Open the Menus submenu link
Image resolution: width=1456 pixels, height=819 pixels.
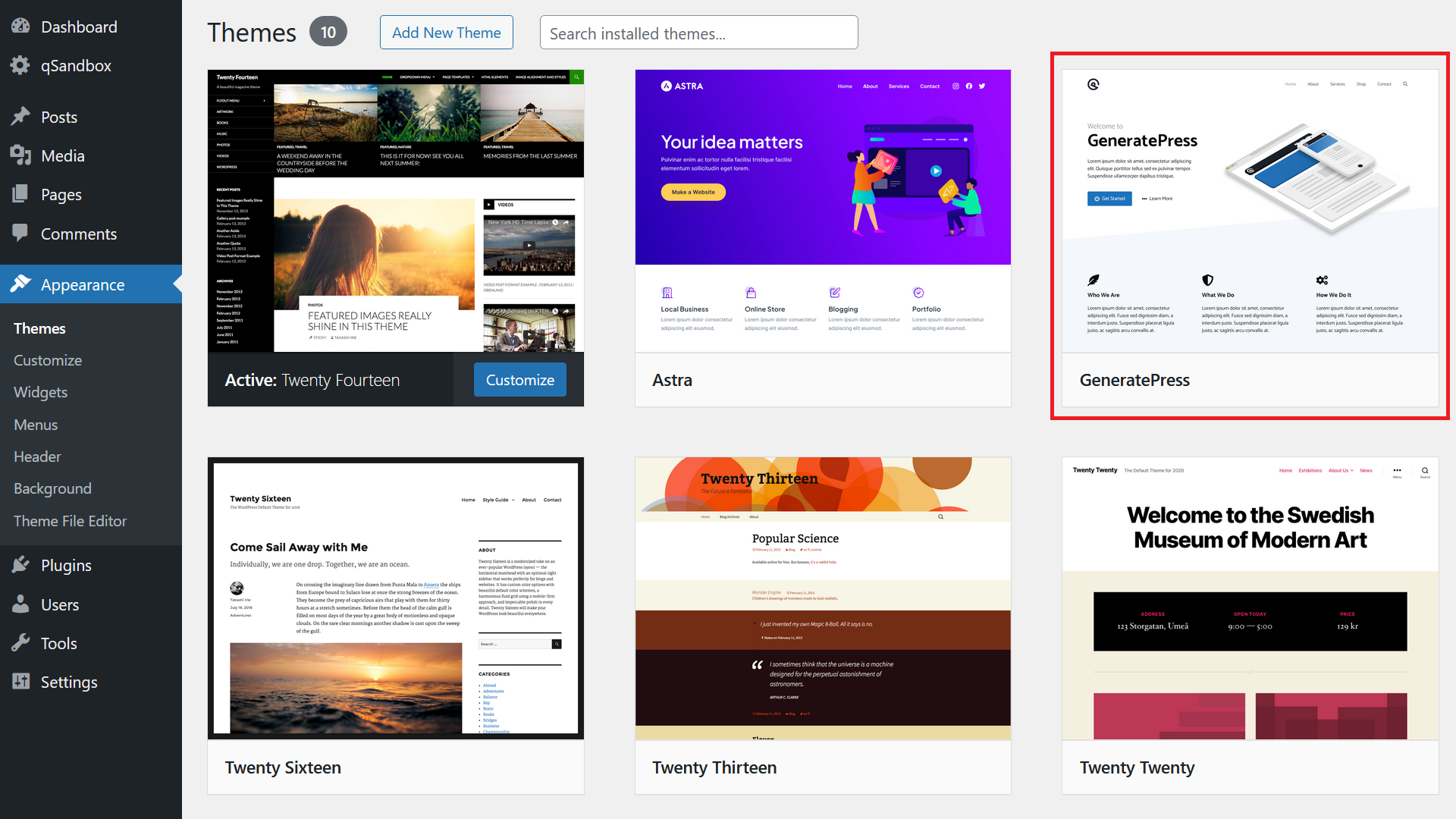pyautogui.click(x=36, y=425)
